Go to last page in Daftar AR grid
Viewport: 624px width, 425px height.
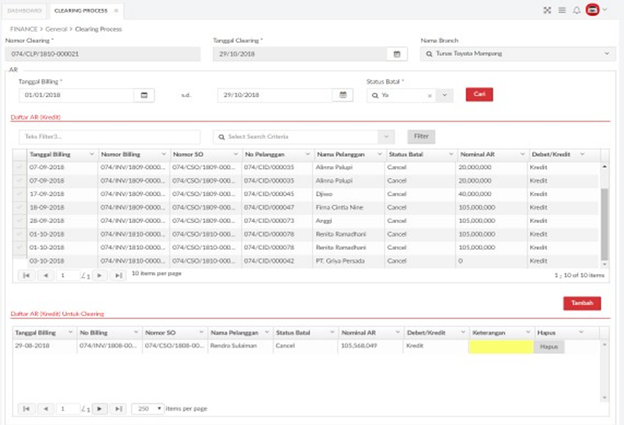[118, 275]
